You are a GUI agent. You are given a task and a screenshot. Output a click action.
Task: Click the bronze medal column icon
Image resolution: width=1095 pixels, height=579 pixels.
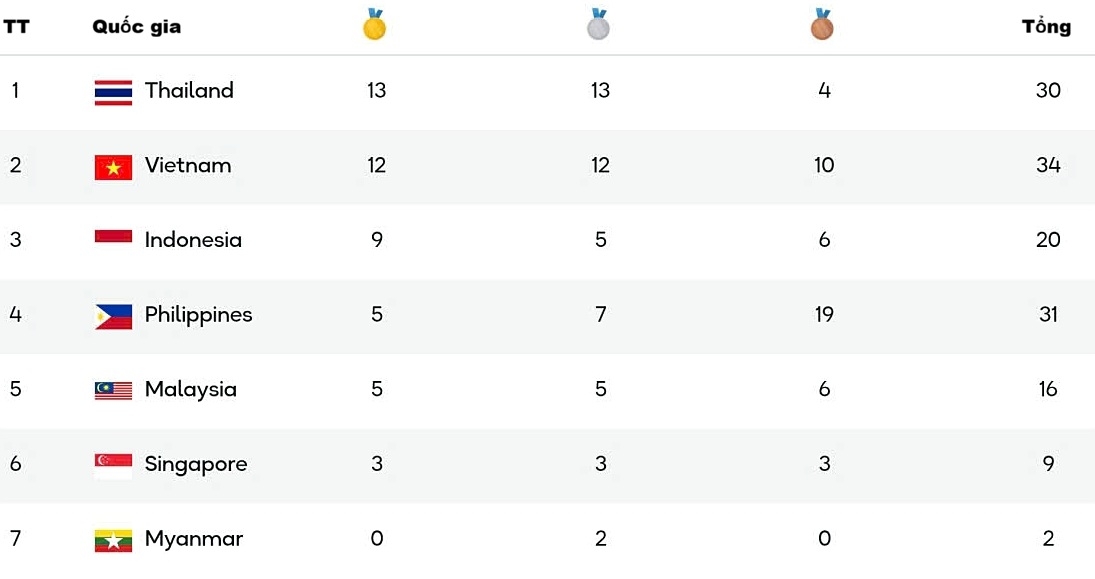tap(822, 24)
